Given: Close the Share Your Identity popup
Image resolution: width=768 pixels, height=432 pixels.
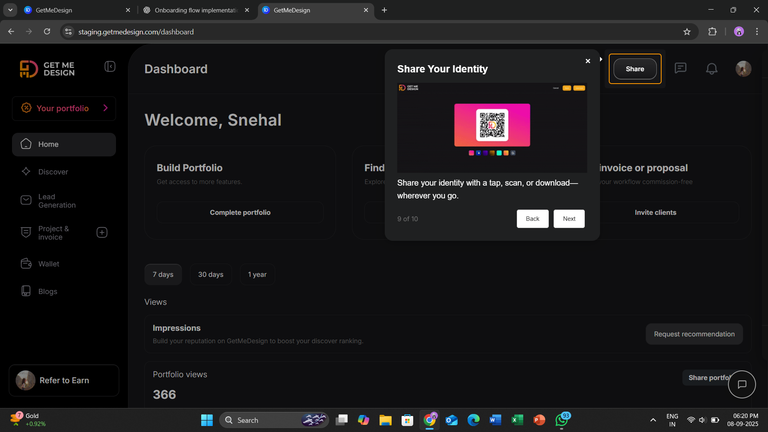Looking at the screenshot, I should (x=588, y=61).
